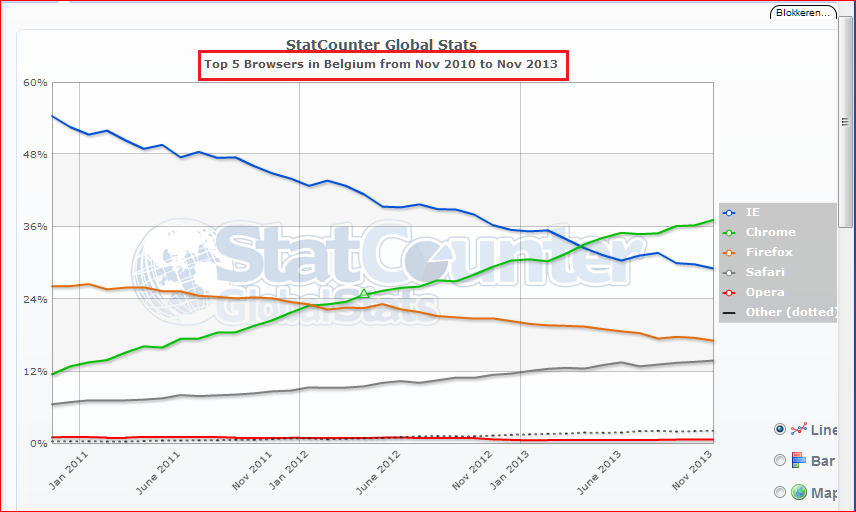856x512 pixels.
Task: Select the Map radio button
Action: click(x=780, y=492)
